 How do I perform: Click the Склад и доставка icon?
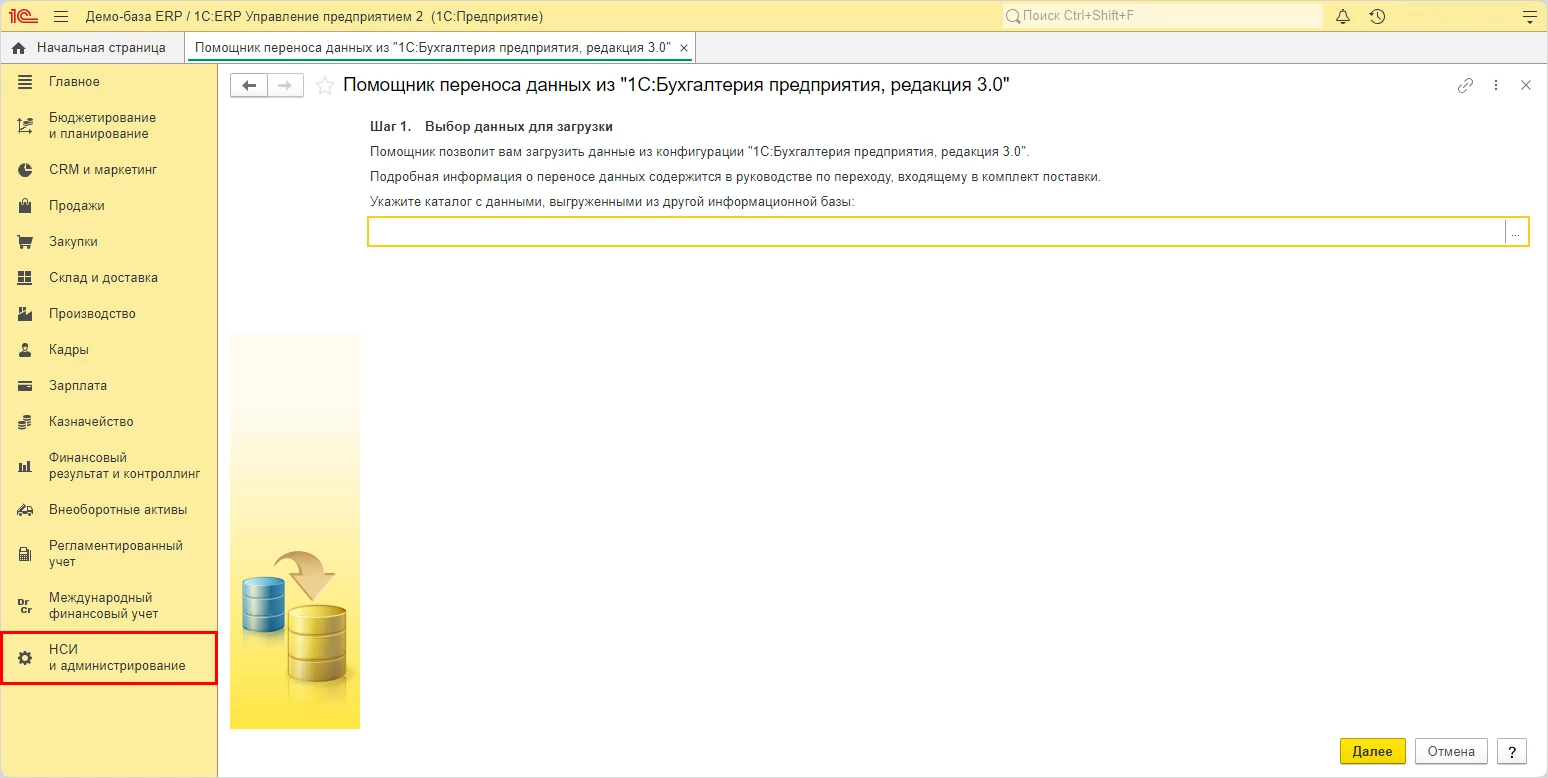coord(26,278)
